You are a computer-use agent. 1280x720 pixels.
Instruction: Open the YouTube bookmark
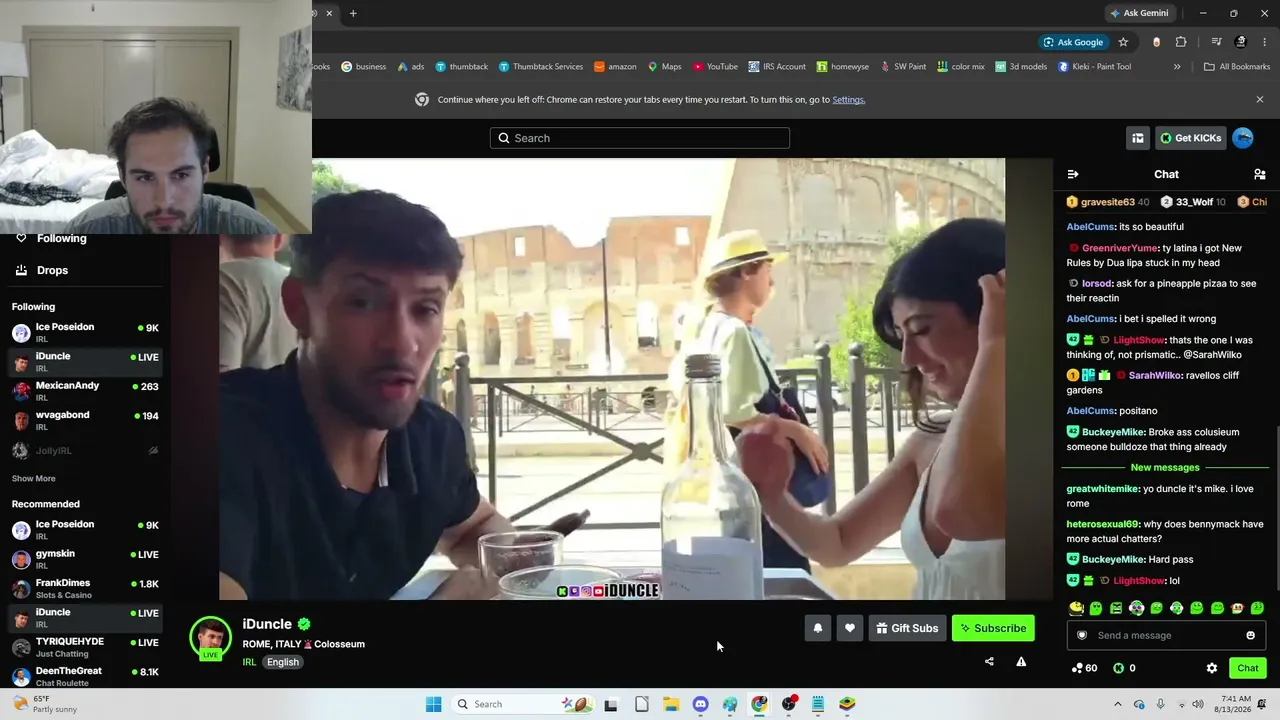tap(715, 67)
